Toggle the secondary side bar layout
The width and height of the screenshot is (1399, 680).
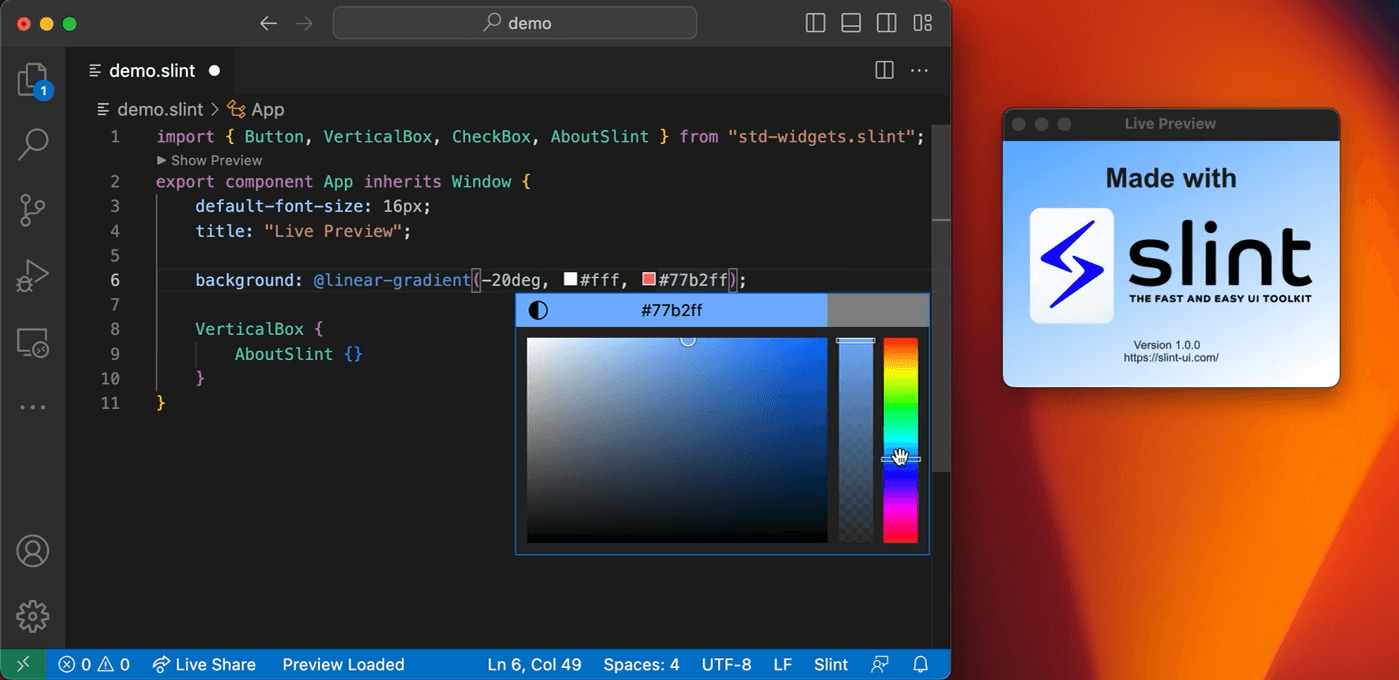(886, 23)
